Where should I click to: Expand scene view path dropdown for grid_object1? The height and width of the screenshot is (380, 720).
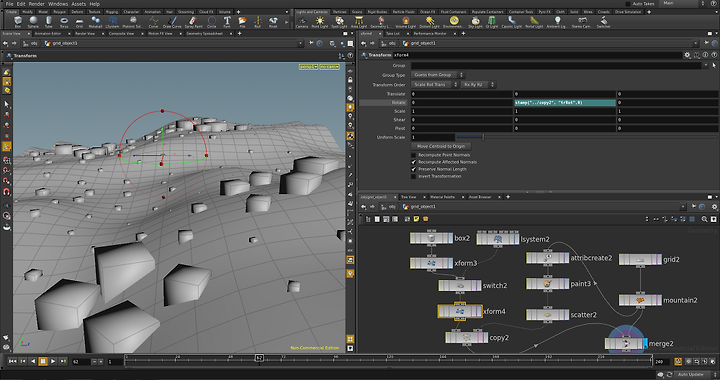(x=301, y=43)
